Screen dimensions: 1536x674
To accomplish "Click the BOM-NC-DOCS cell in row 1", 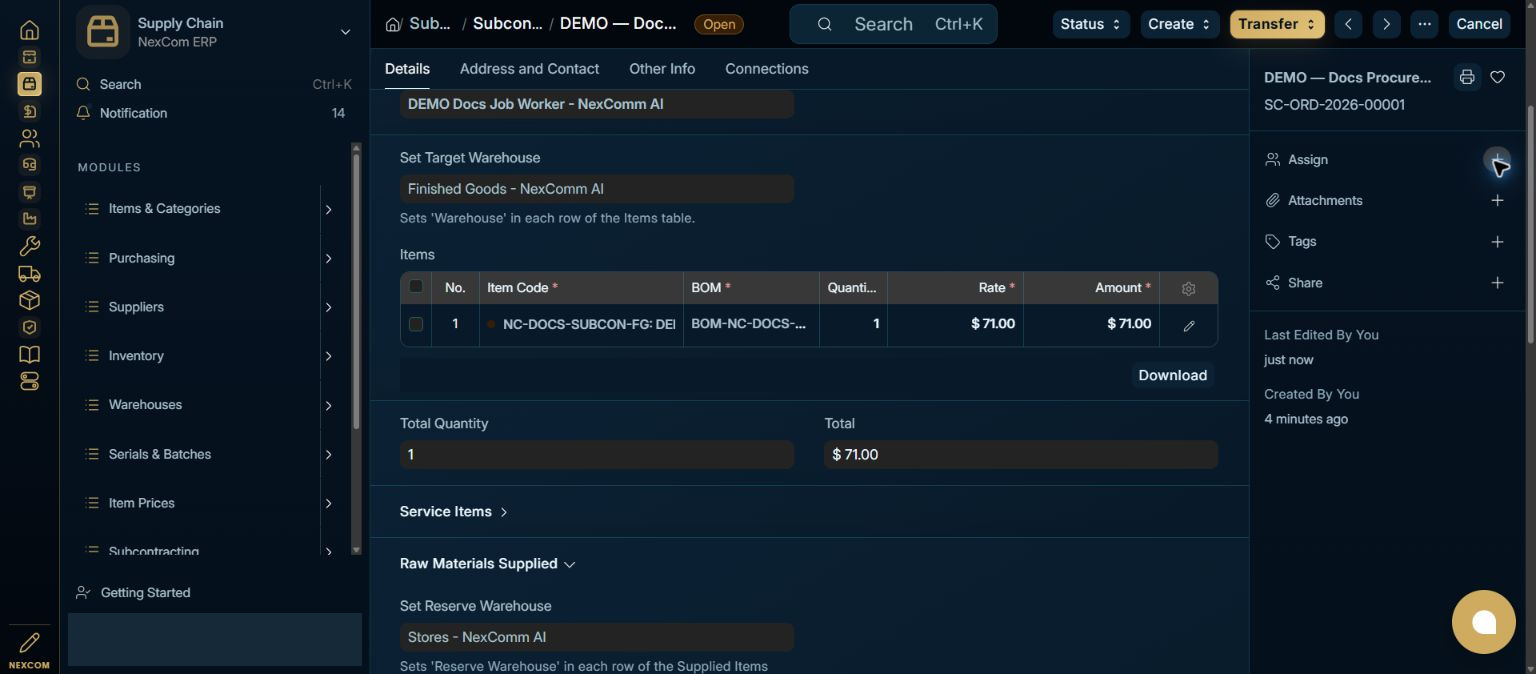I will [x=751, y=324].
